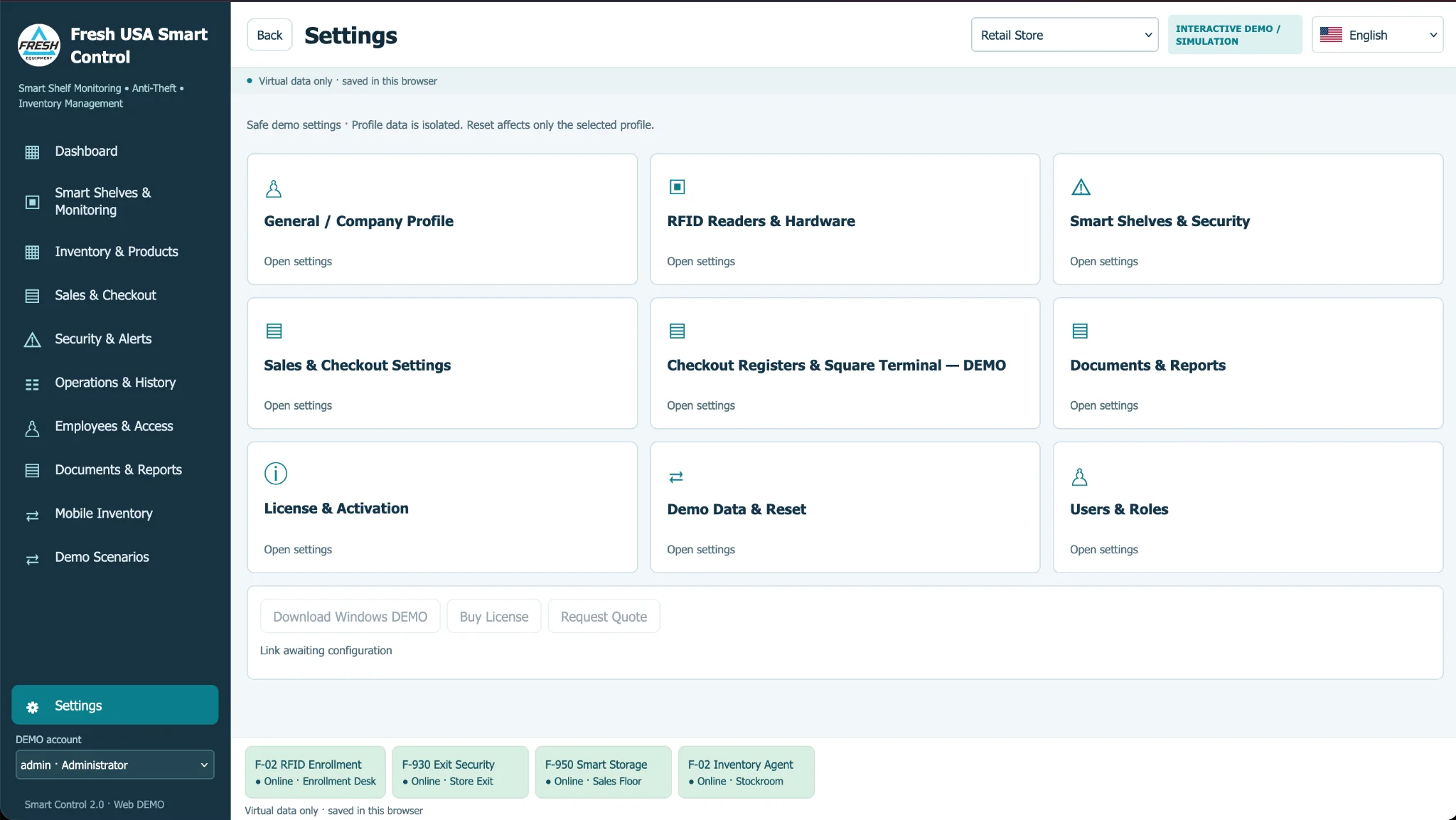1456x820 pixels.
Task: Expand the admin Administrator account dropdown
Action: pos(114,765)
